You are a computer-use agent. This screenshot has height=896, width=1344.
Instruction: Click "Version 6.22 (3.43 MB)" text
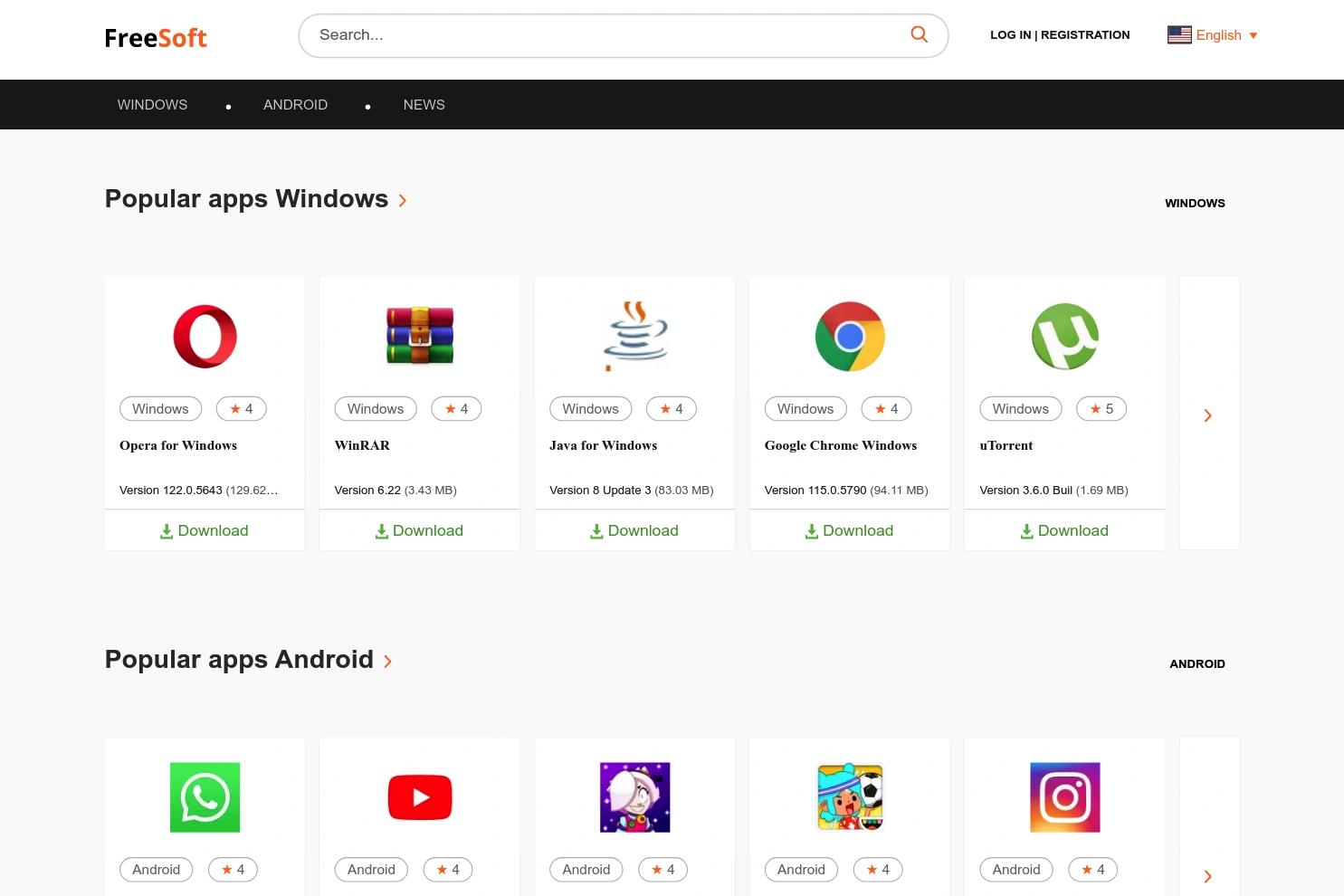pyautogui.click(x=396, y=491)
